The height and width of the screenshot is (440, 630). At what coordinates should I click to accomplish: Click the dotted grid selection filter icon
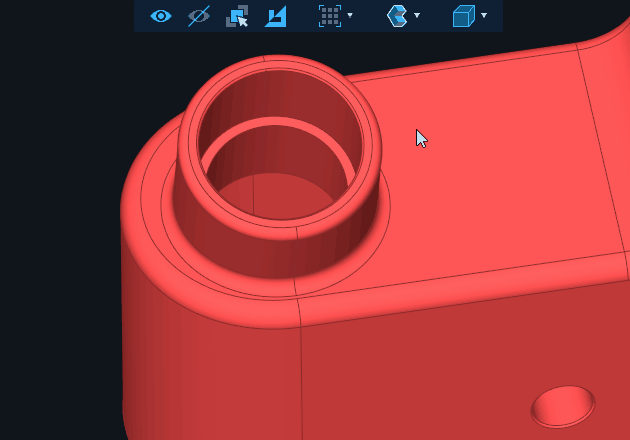click(x=329, y=16)
